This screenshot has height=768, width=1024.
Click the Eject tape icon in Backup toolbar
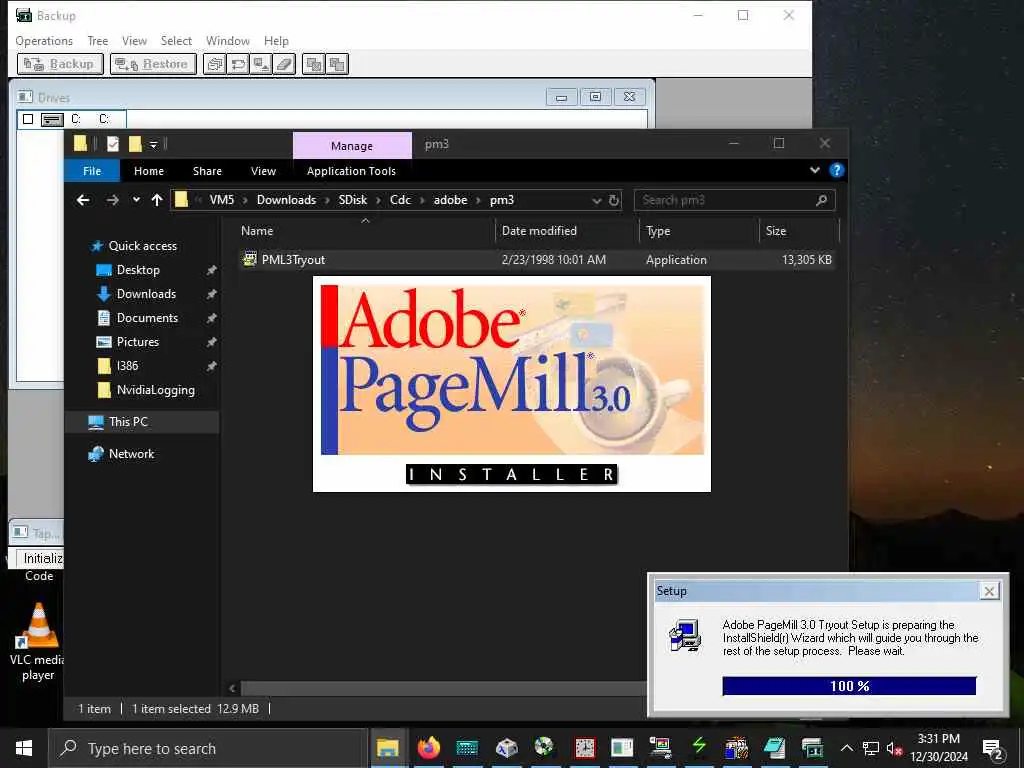261,64
